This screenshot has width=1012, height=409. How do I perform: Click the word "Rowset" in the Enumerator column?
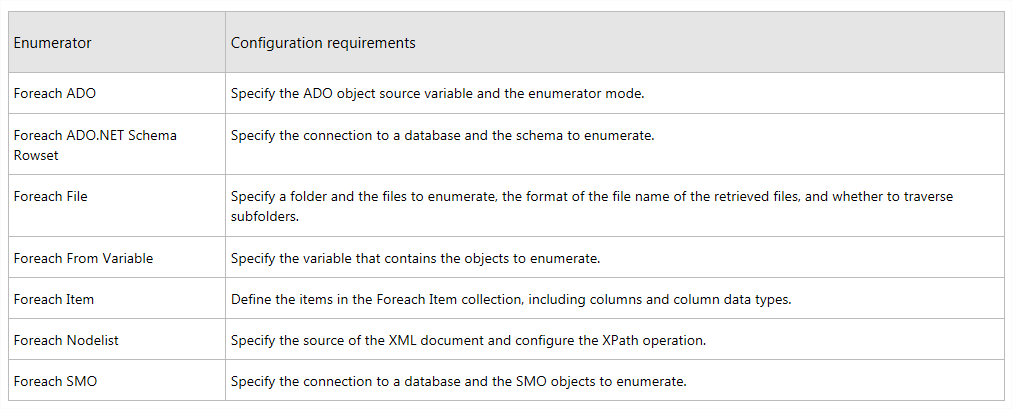click(x=36, y=155)
